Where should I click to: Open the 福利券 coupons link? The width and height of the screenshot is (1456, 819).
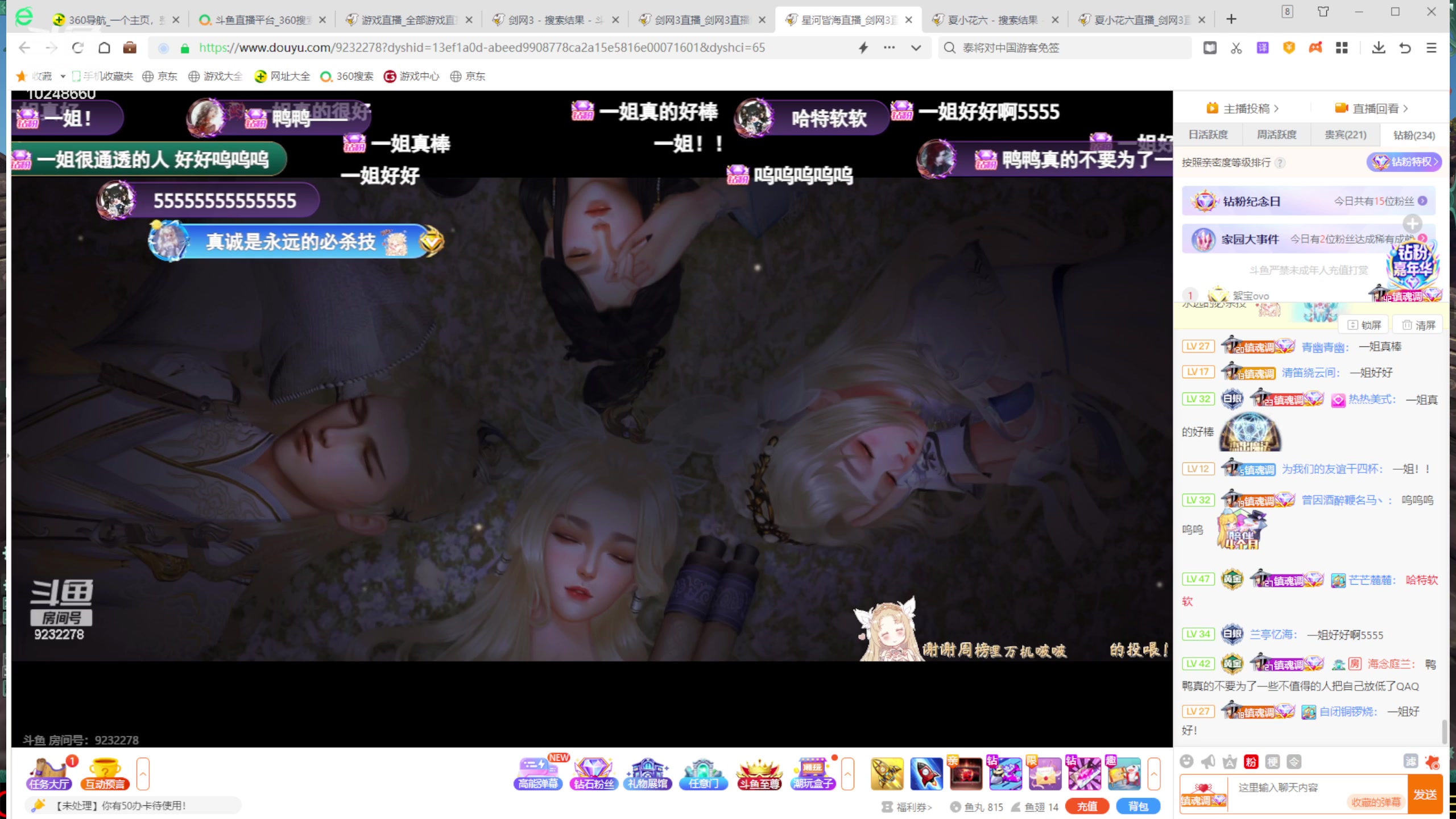click(x=907, y=807)
